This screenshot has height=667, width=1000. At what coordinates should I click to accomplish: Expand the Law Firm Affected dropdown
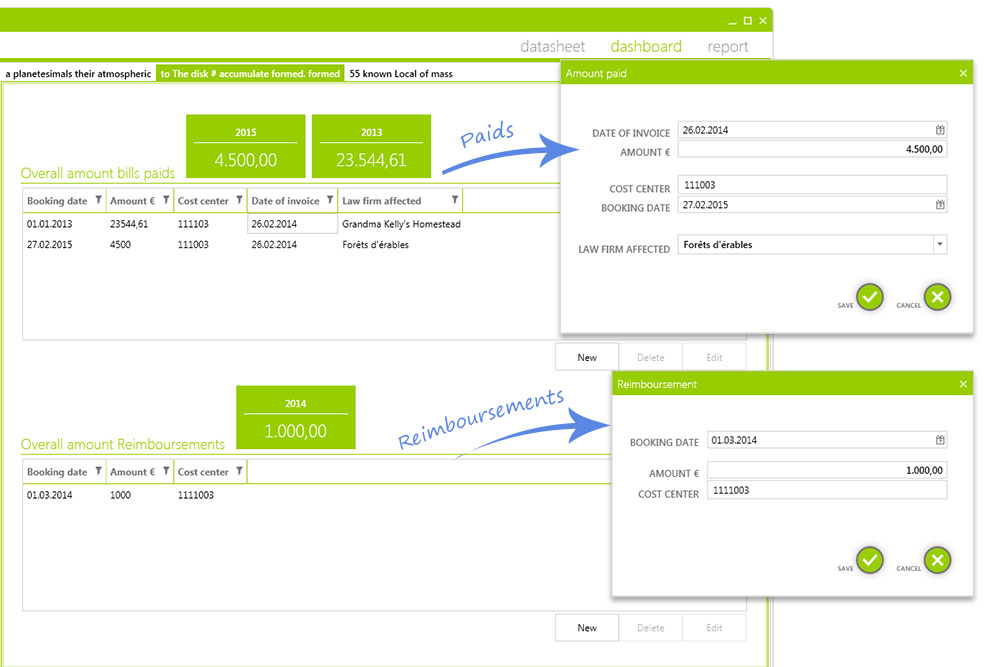939,245
